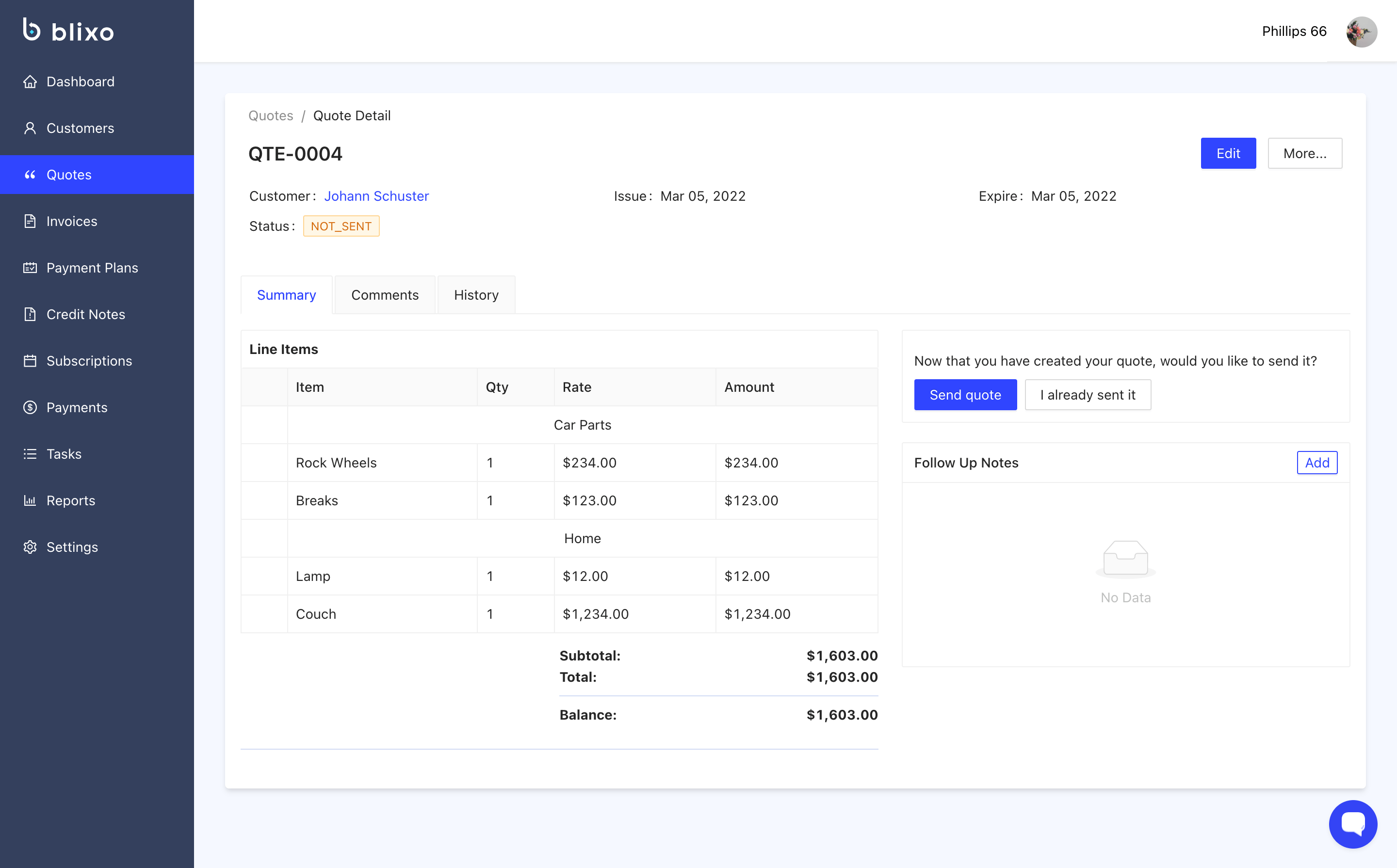The image size is (1397, 868).
Task: Click the Payments dollar icon
Action: tap(30, 408)
